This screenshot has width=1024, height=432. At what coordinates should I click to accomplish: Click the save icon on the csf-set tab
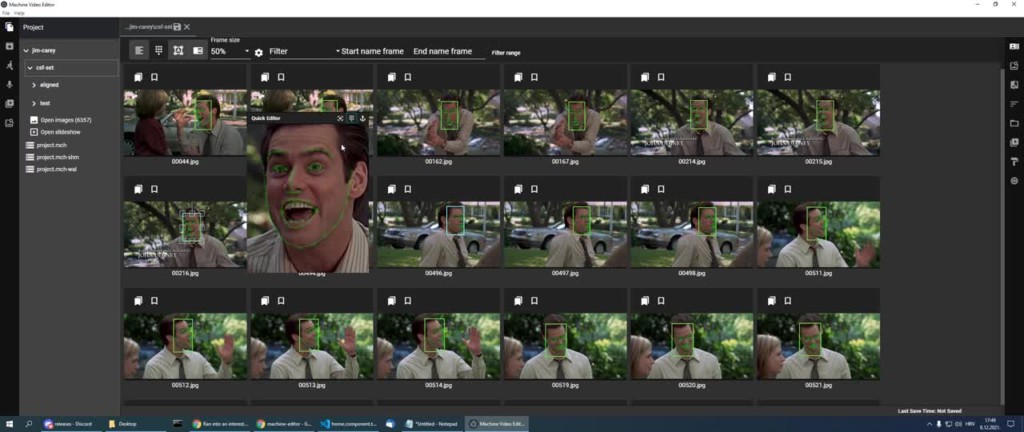click(177, 27)
